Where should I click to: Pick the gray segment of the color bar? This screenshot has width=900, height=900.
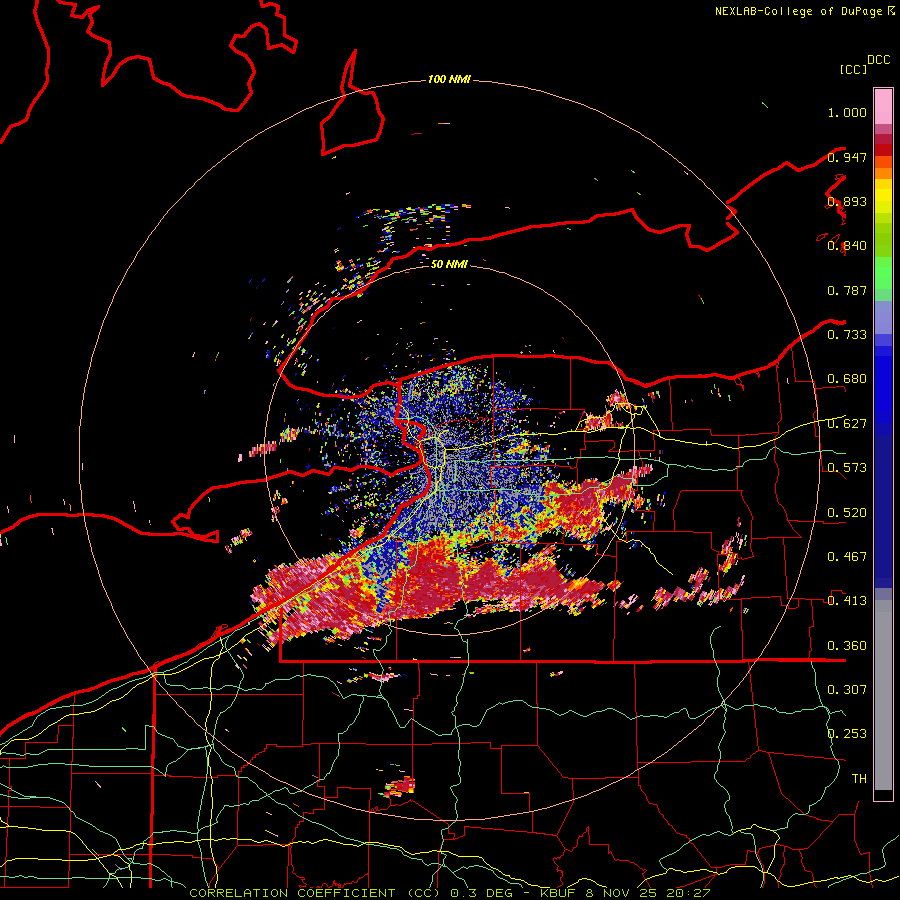(x=883, y=695)
